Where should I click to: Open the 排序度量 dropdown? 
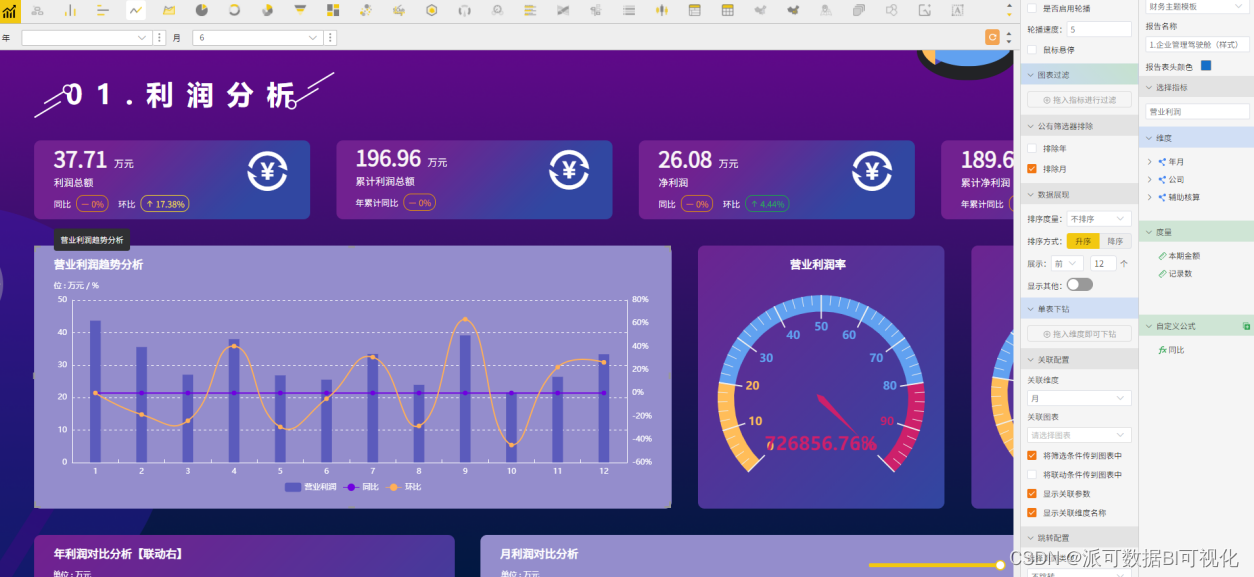tap(1099, 219)
